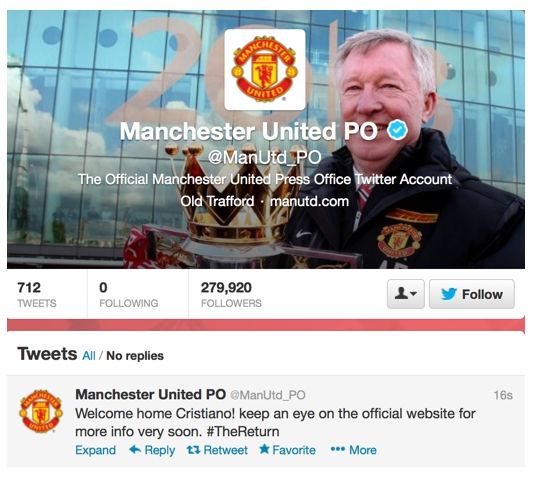Follow the Manchester United PO account

[x=472, y=294]
